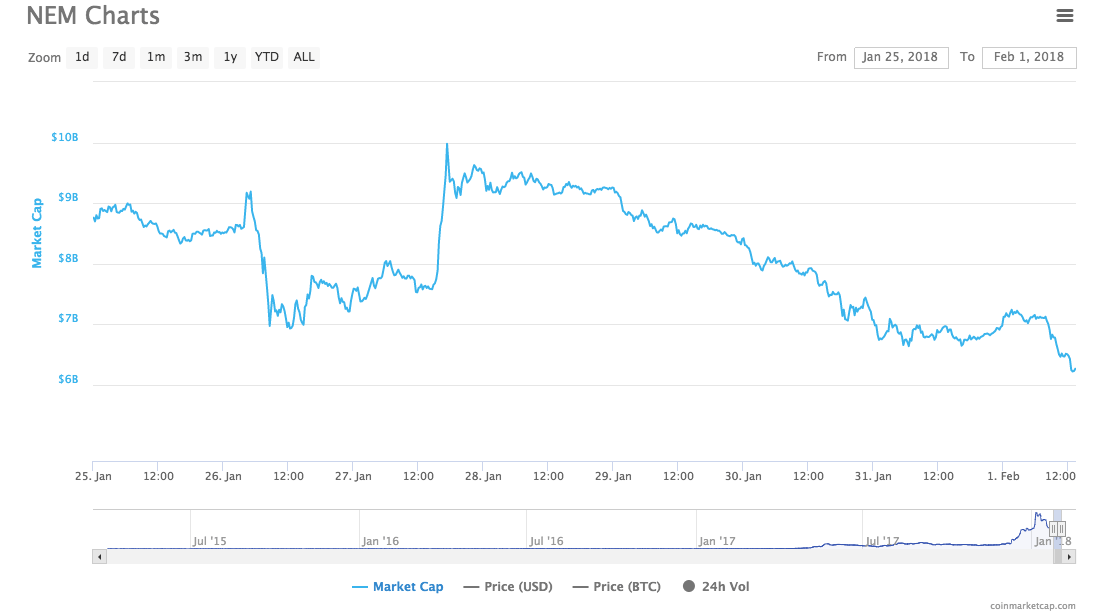Click the navigator right scroll arrow
Viewport: 1111px width, 614px height.
(1069, 556)
